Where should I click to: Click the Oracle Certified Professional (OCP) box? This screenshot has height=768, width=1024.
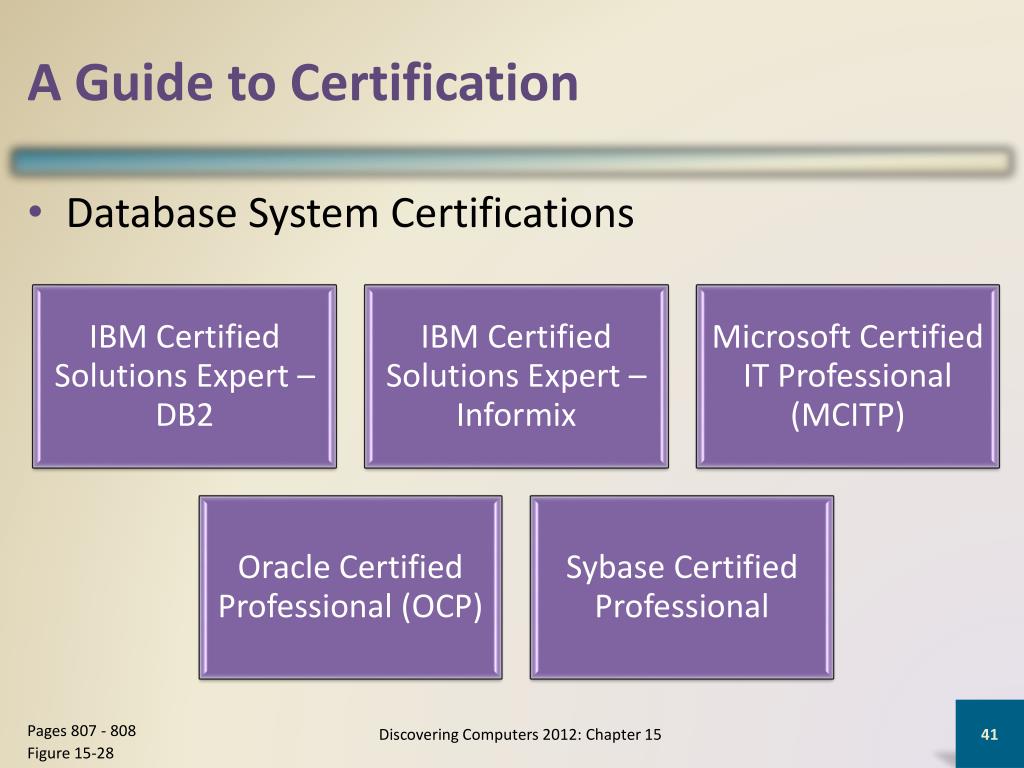(351, 587)
